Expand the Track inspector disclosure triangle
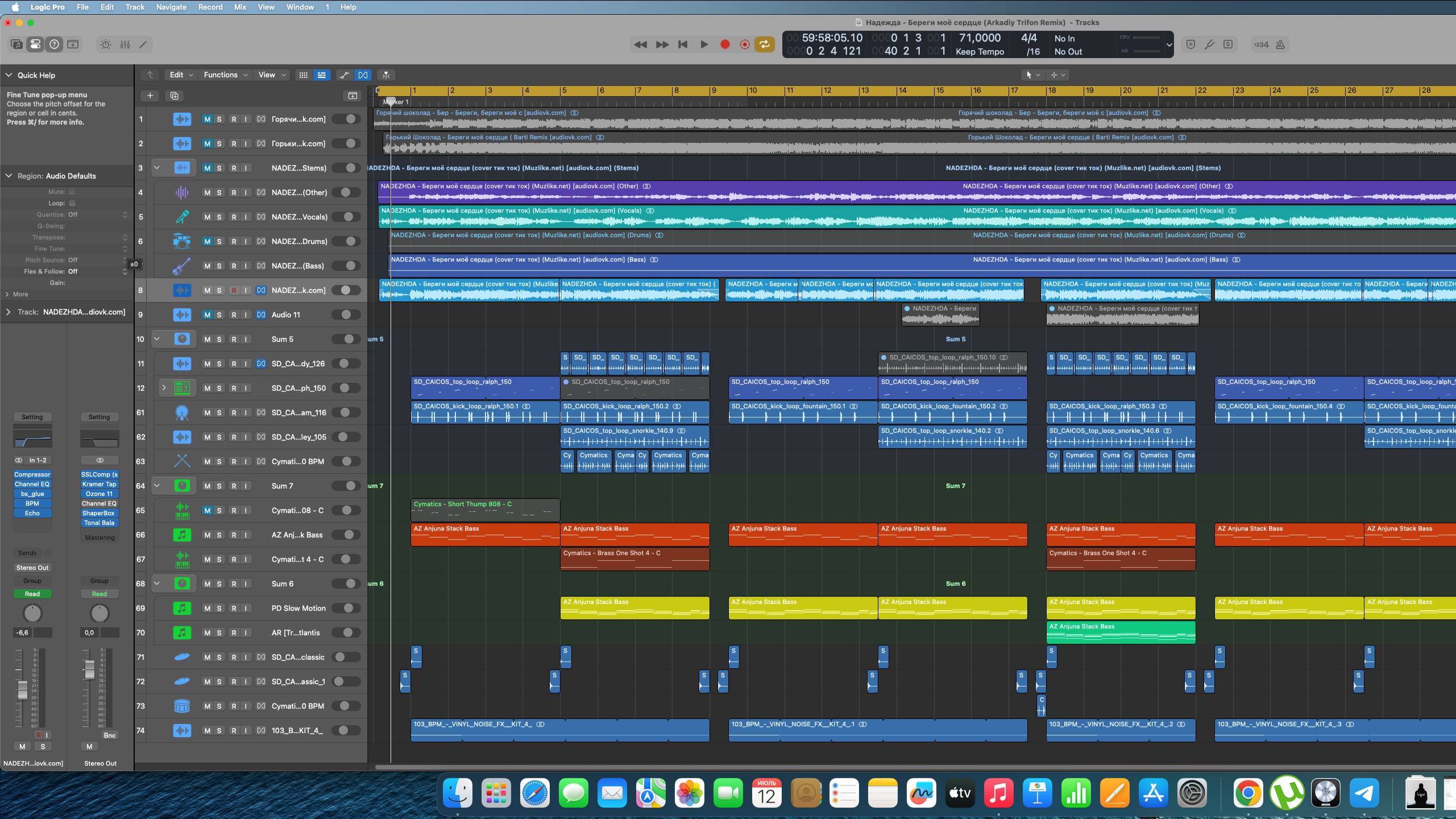This screenshot has height=819, width=1456. coord(9,312)
